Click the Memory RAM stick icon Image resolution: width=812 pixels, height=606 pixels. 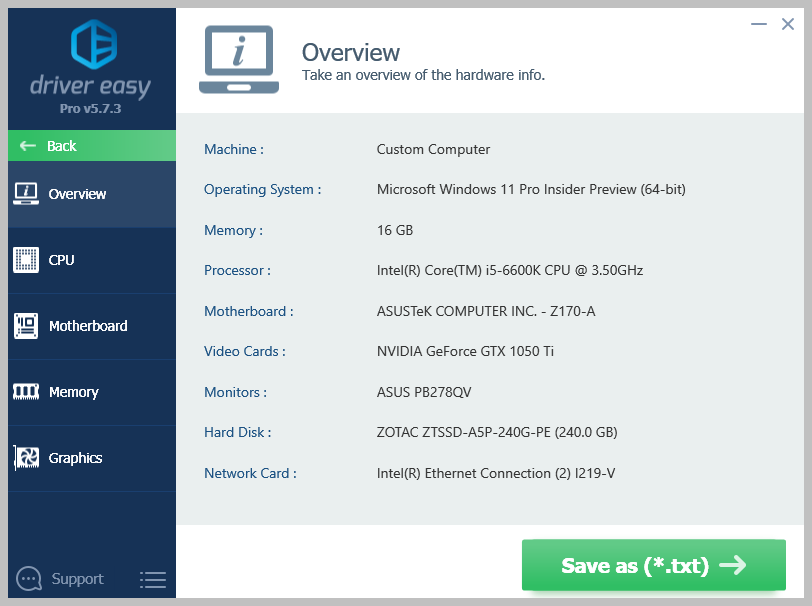(x=26, y=392)
